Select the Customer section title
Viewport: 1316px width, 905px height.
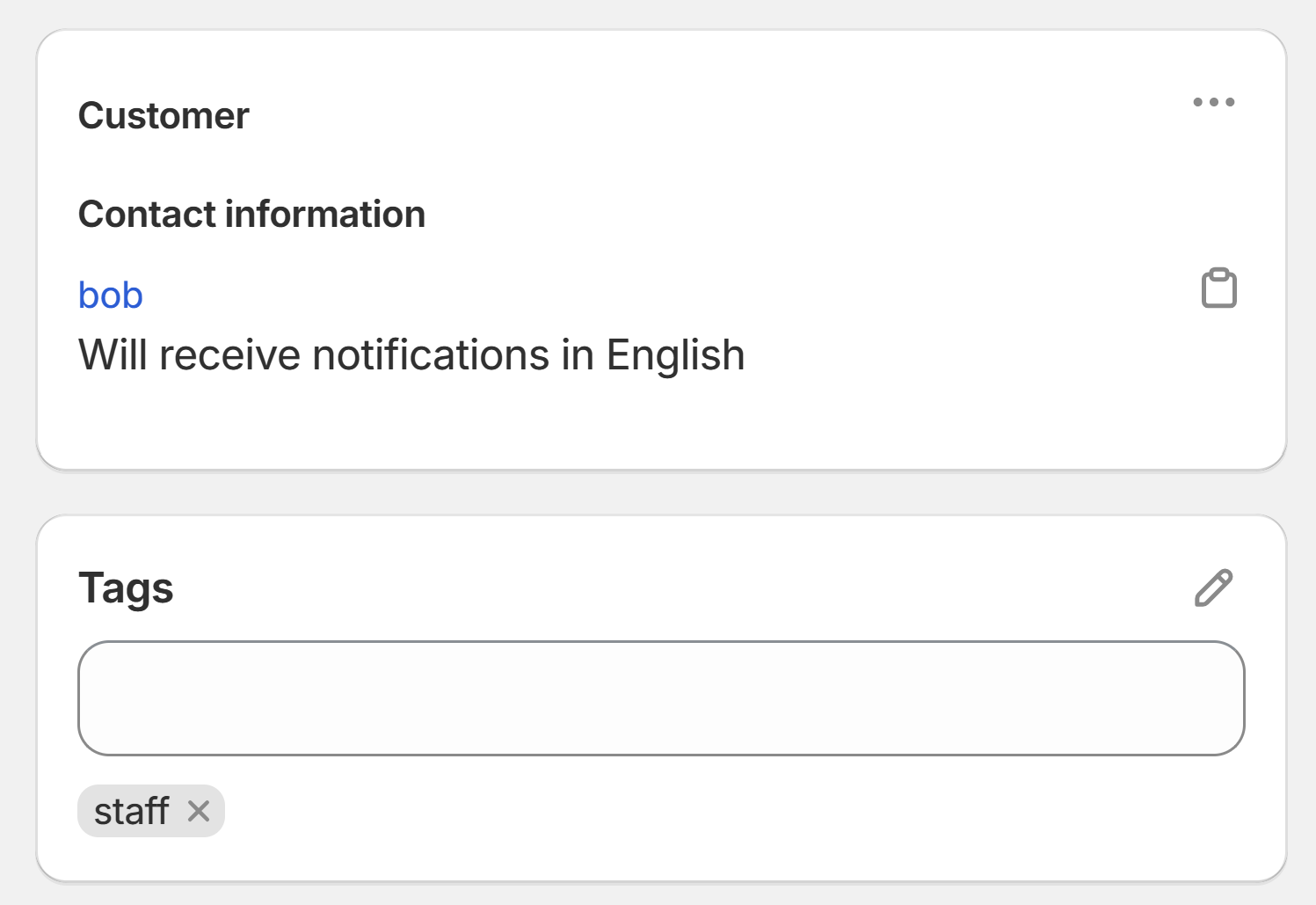coord(164,115)
